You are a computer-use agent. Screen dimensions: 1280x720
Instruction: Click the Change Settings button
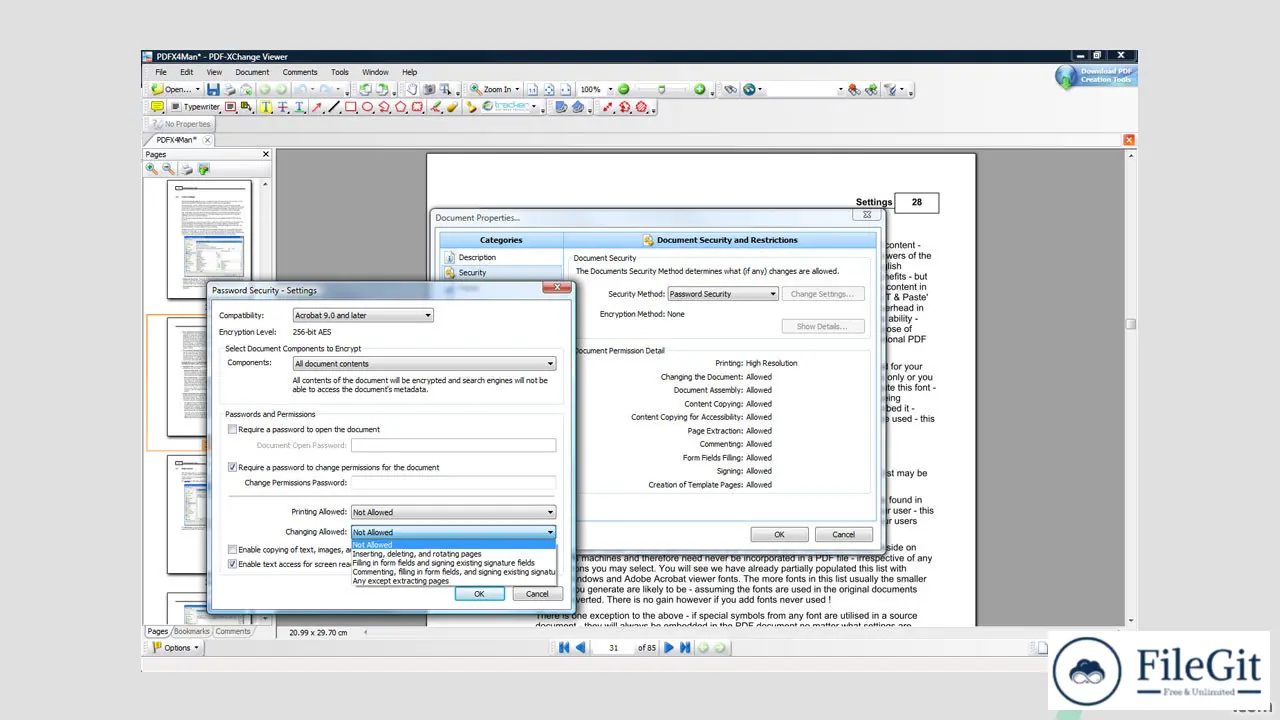coord(822,294)
